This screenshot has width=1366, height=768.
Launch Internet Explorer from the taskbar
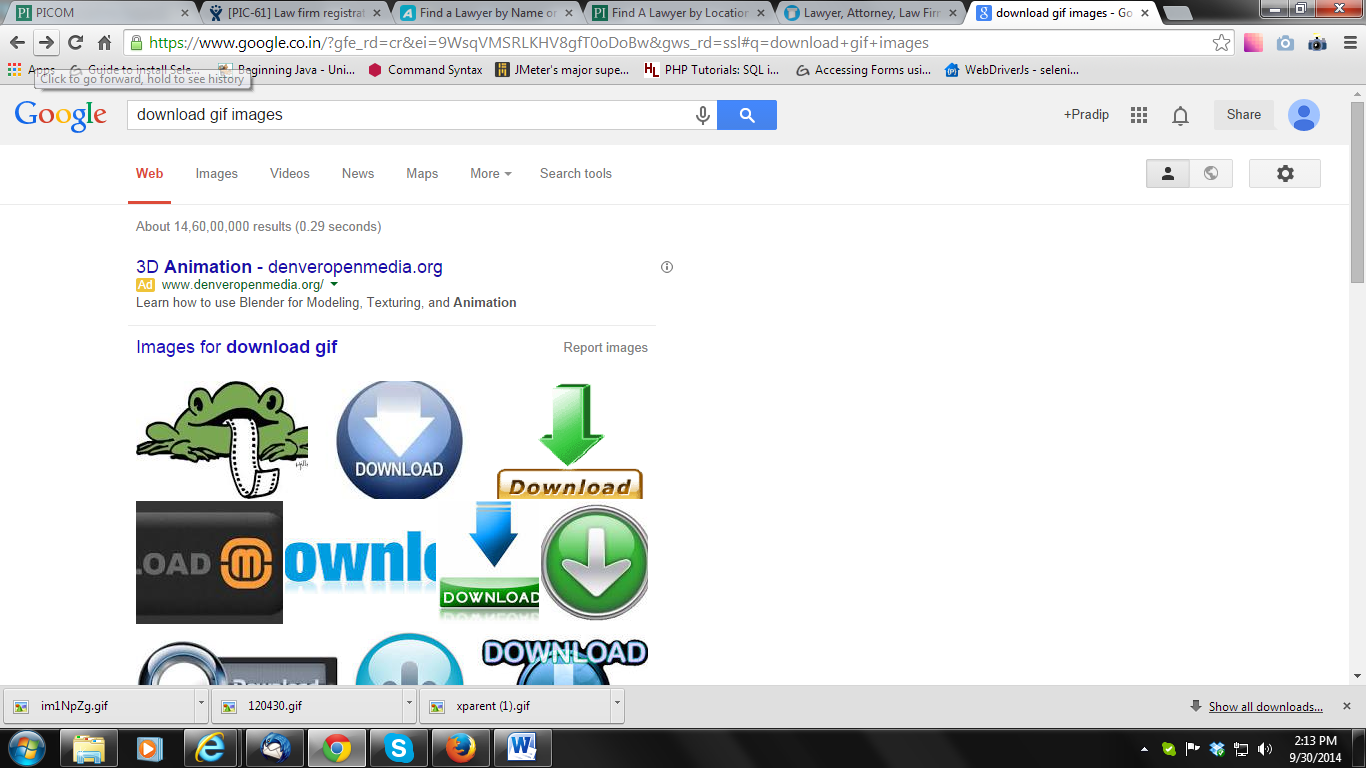click(210, 748)
